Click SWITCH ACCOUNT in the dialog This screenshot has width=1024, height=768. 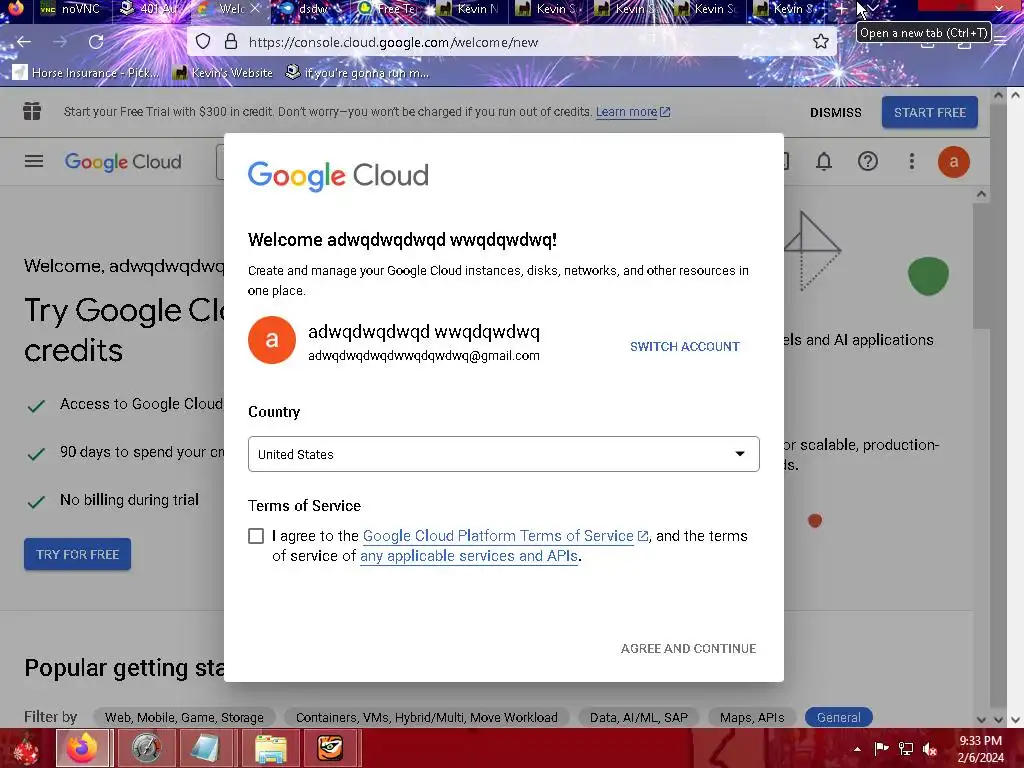pos(684,346)
